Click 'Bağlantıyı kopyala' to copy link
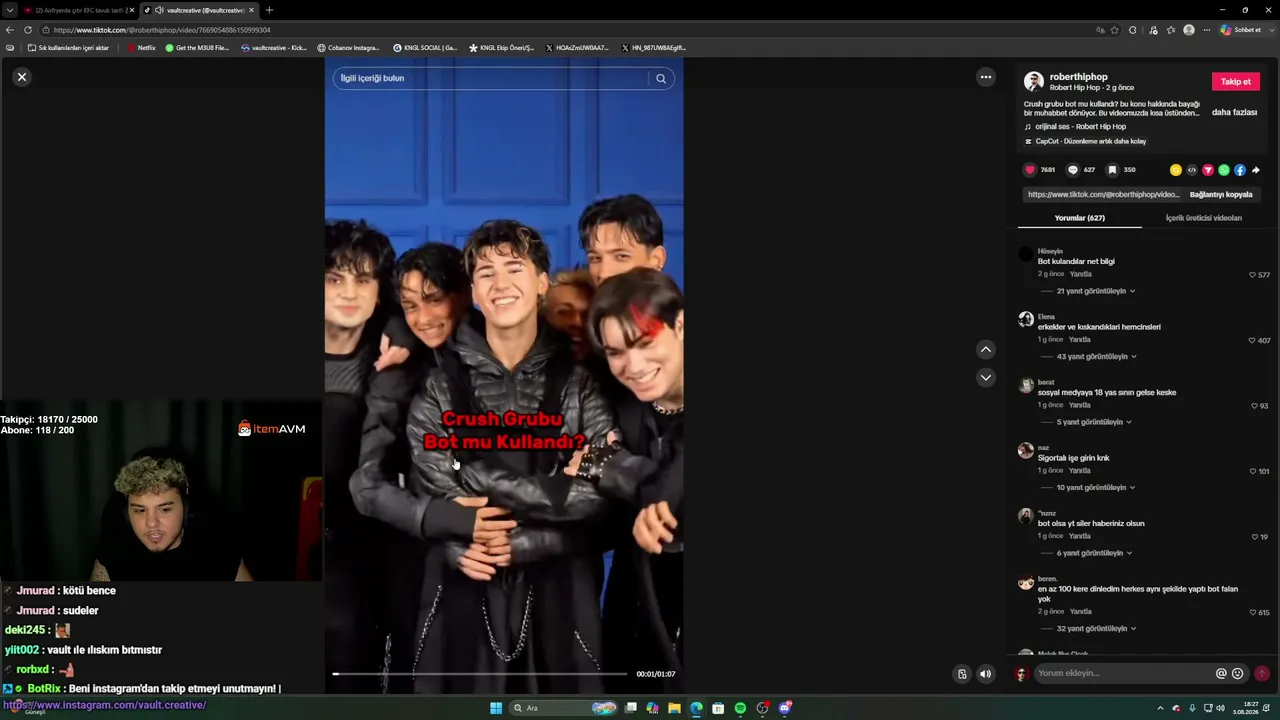 click(1221, 195)
